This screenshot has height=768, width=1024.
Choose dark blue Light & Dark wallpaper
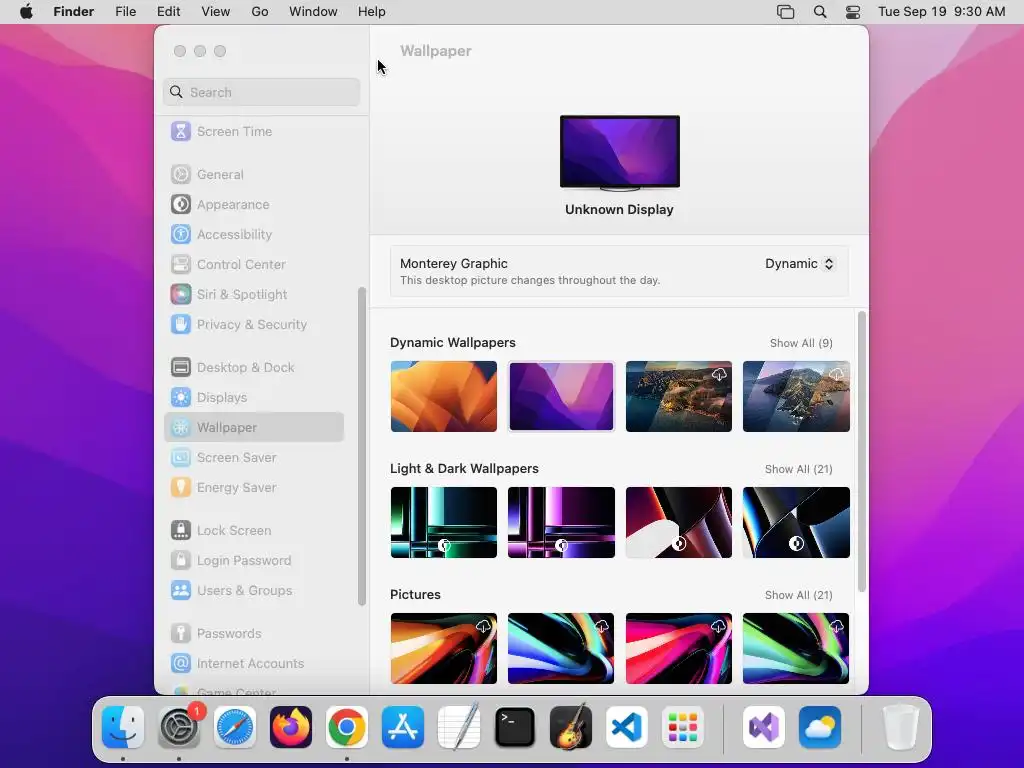coord(796,522)
